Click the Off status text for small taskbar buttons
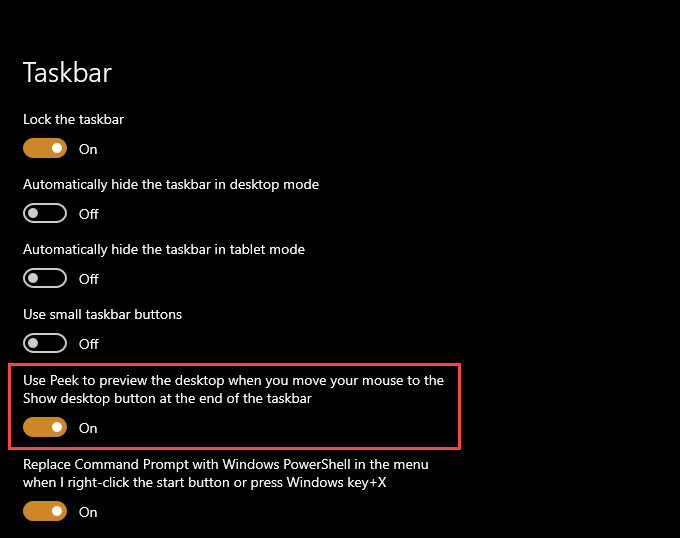This screenshot has height=538, width=680. [89, 344]
